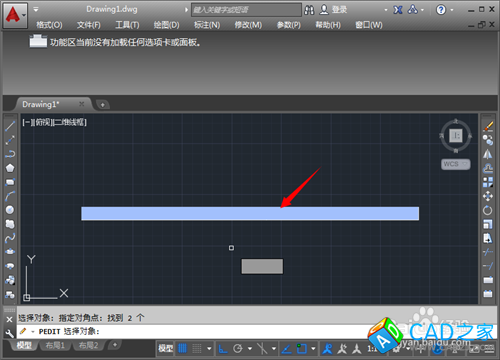This screenshot has height=360, width=500.
Task: Click the PEDIT command line input
Action: click(200, 332)
